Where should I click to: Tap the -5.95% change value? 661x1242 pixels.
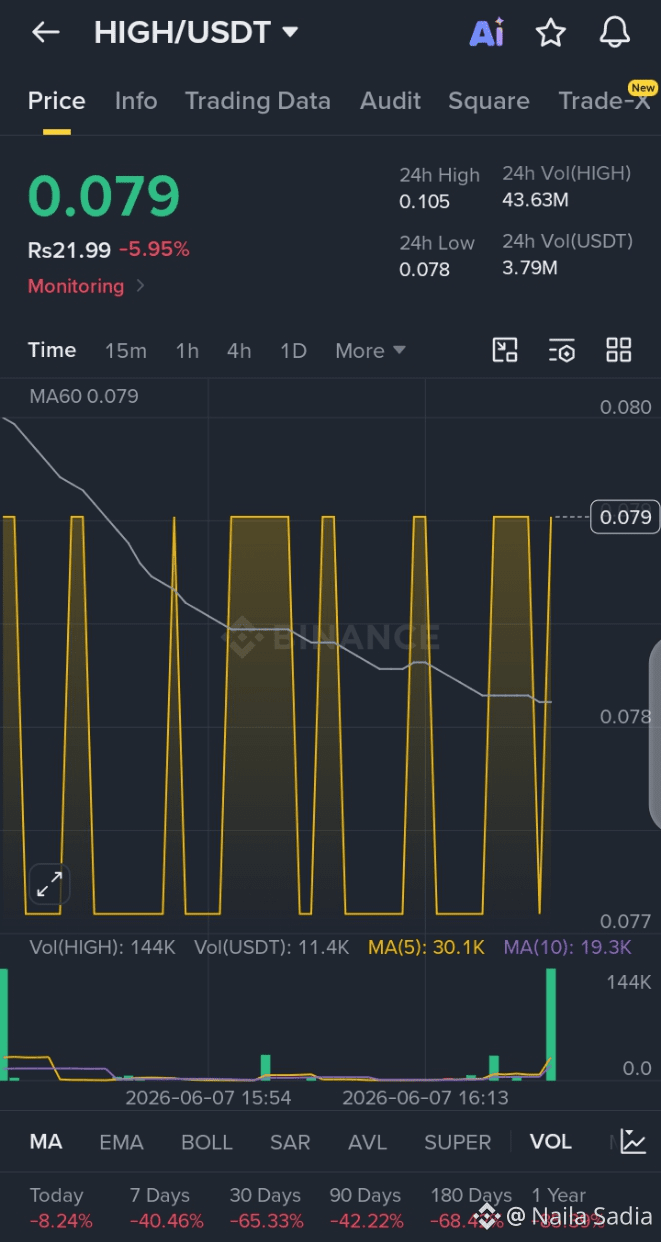[154, 250]
